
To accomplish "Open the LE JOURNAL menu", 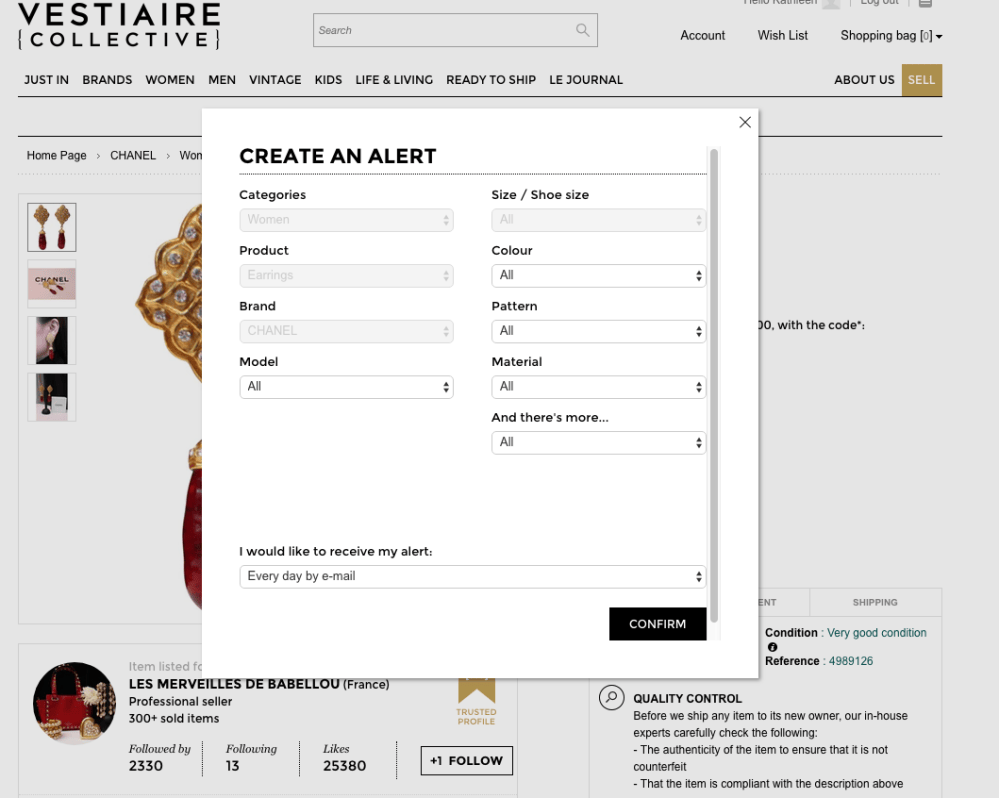I will point(586,80).
